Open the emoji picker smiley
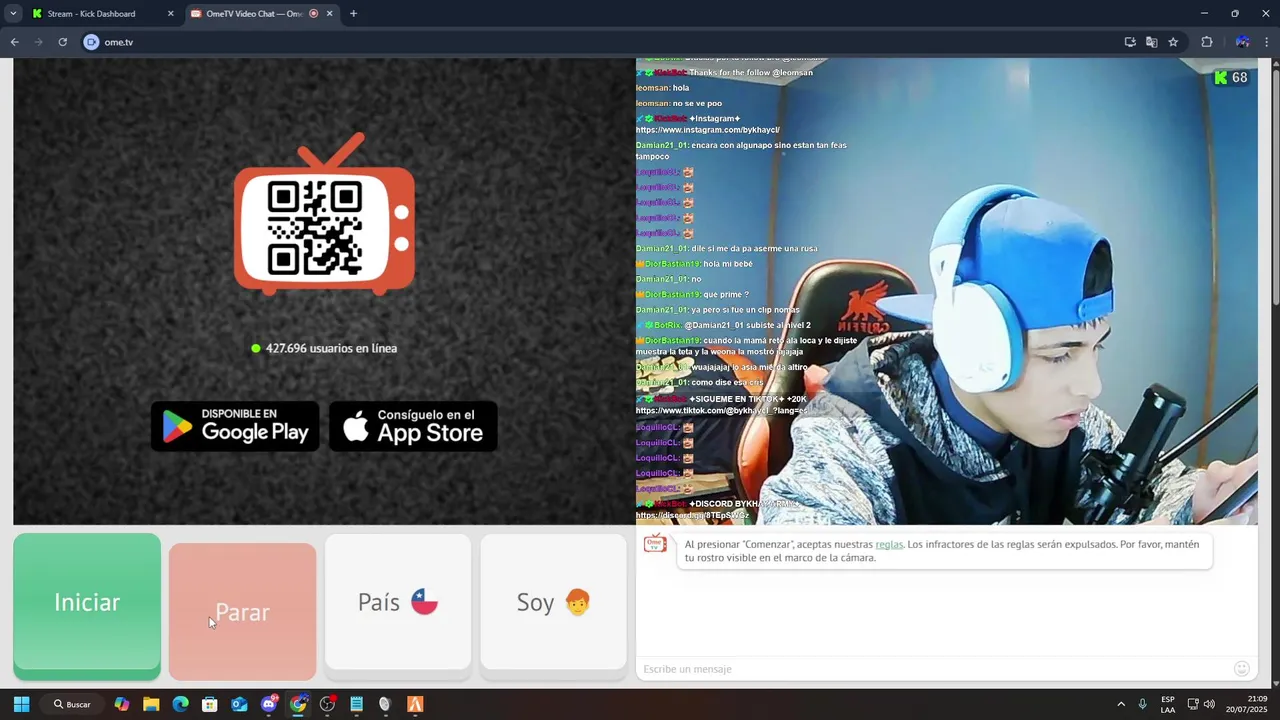The height and width of the screenshot is (720, 1280). pos(1242,669)
